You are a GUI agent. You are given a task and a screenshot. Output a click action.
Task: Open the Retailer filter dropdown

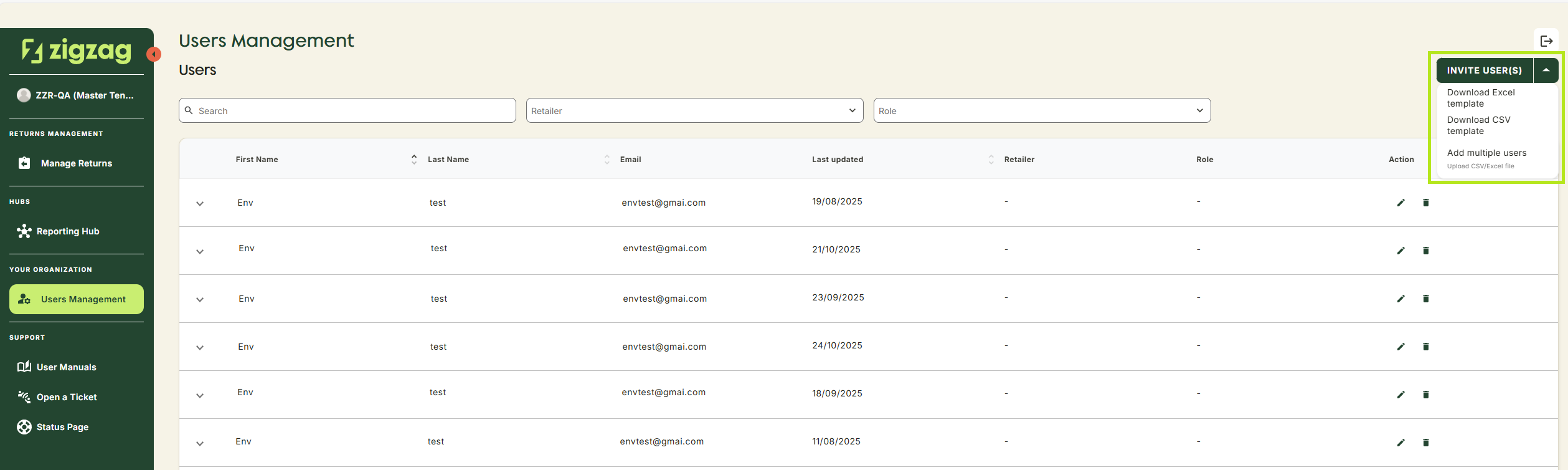[x=694, y=110]
